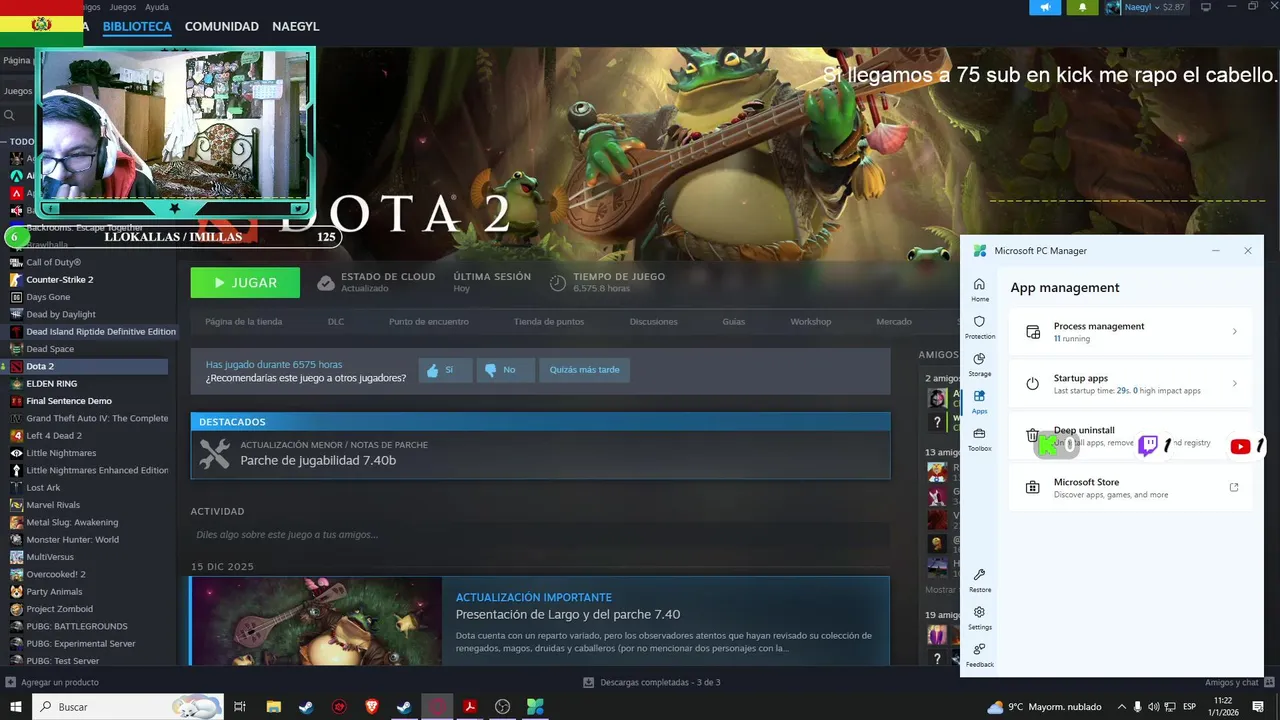Open Storage in PC Manager sidebar
This screenshot has width=1280, height=720.
(x=980, y=364)
